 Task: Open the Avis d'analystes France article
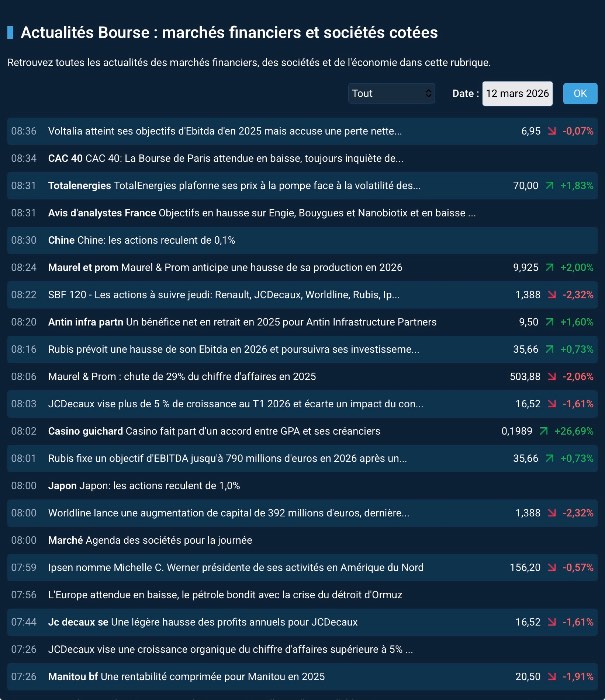pyautogui.click(x=262, y=213)
